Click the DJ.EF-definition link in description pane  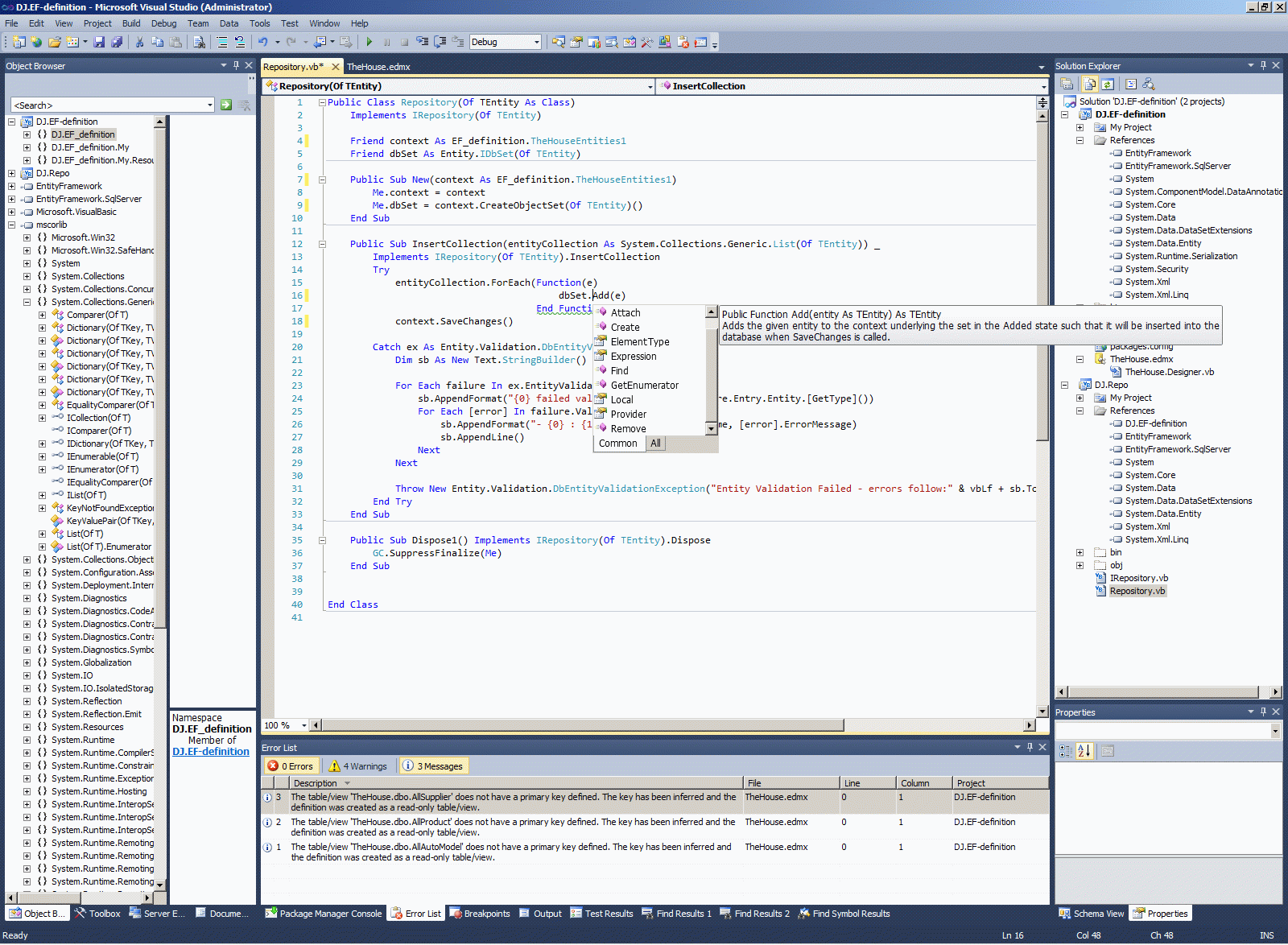[x=211, y=752]
